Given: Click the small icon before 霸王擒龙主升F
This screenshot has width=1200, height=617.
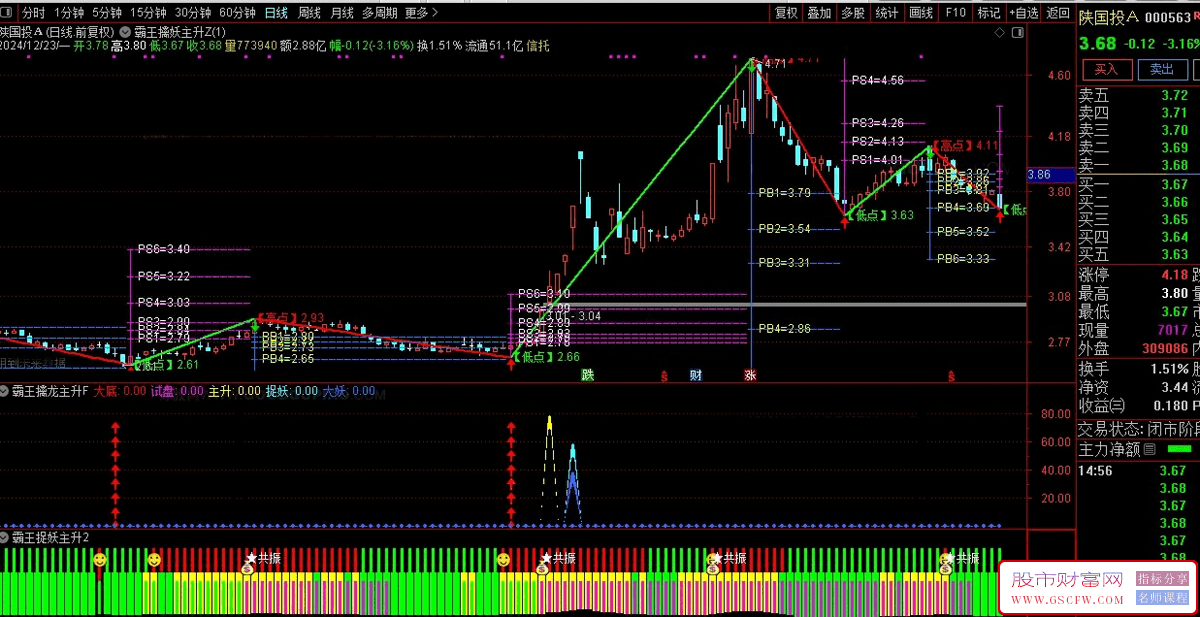Looking at the screenshot, I should 5,392.
